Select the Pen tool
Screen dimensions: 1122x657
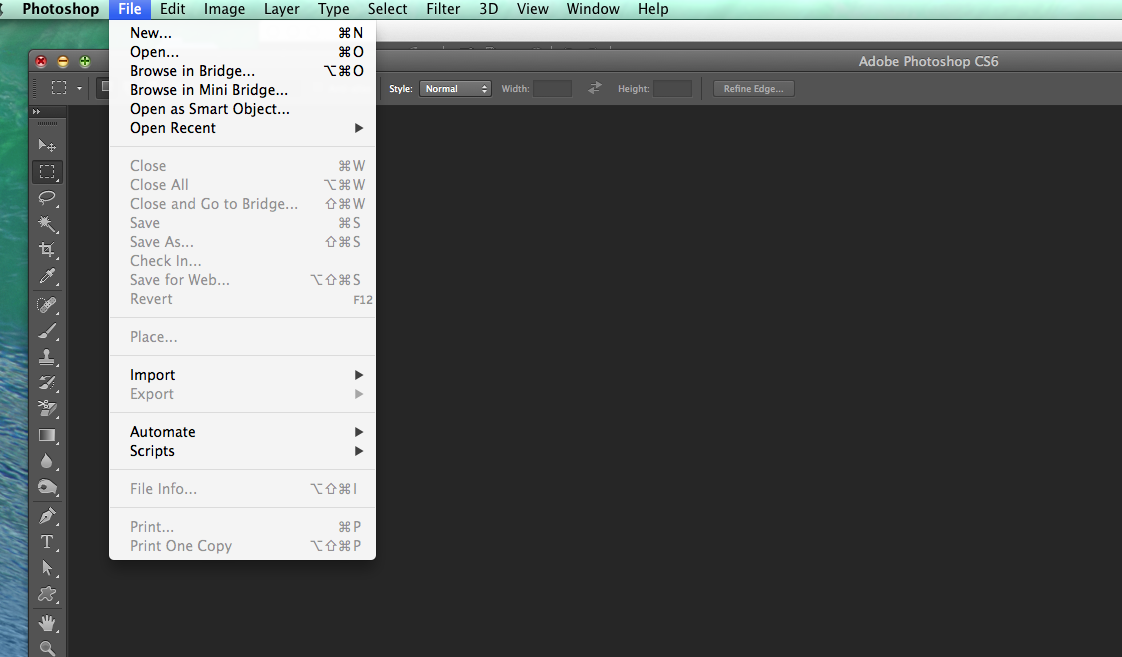[47, 516]
